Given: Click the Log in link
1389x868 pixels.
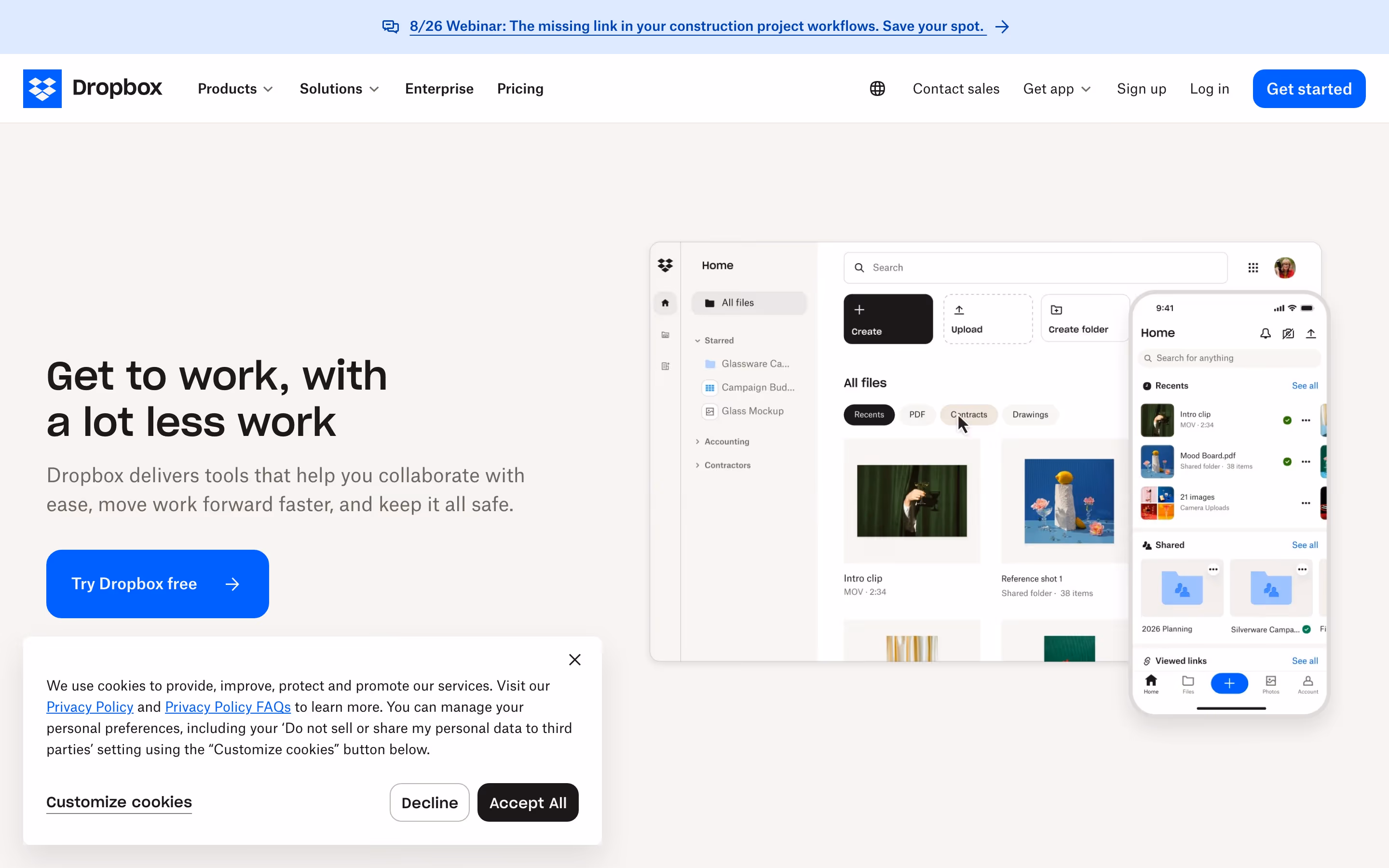Looking at the screenshot, I should pyautogui.click(x=1210, y=89).
